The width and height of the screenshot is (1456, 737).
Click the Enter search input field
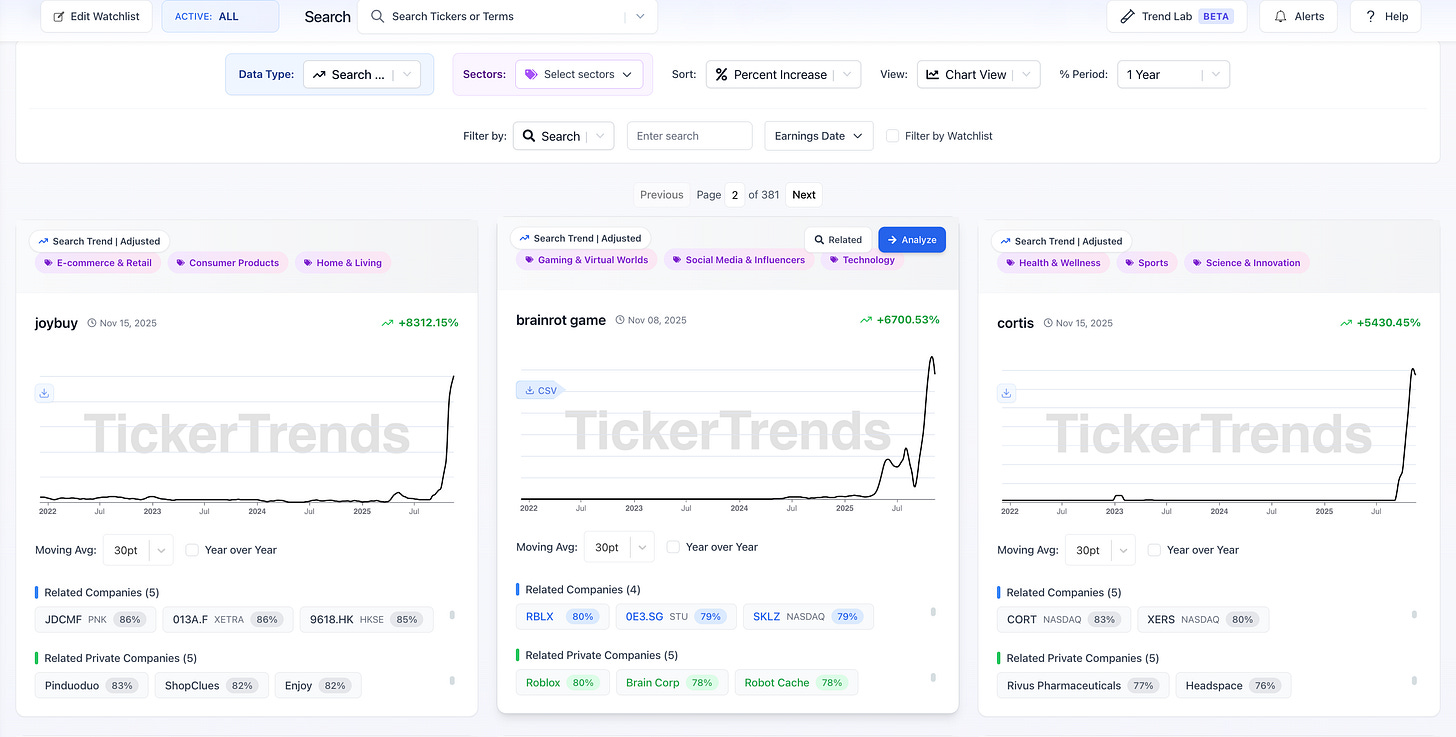click(x=689, y=136)
